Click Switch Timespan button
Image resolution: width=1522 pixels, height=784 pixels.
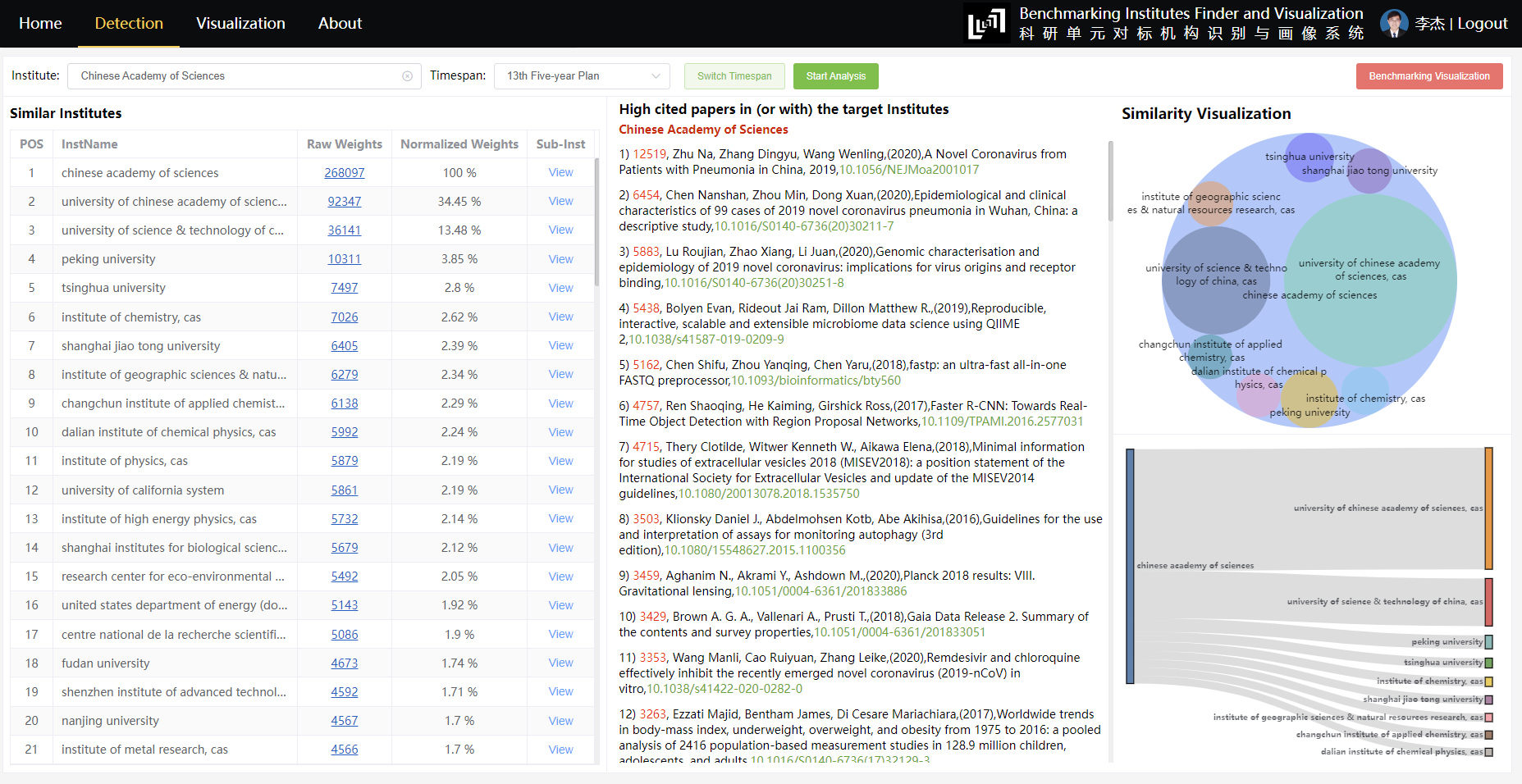(x=734, y=76)
